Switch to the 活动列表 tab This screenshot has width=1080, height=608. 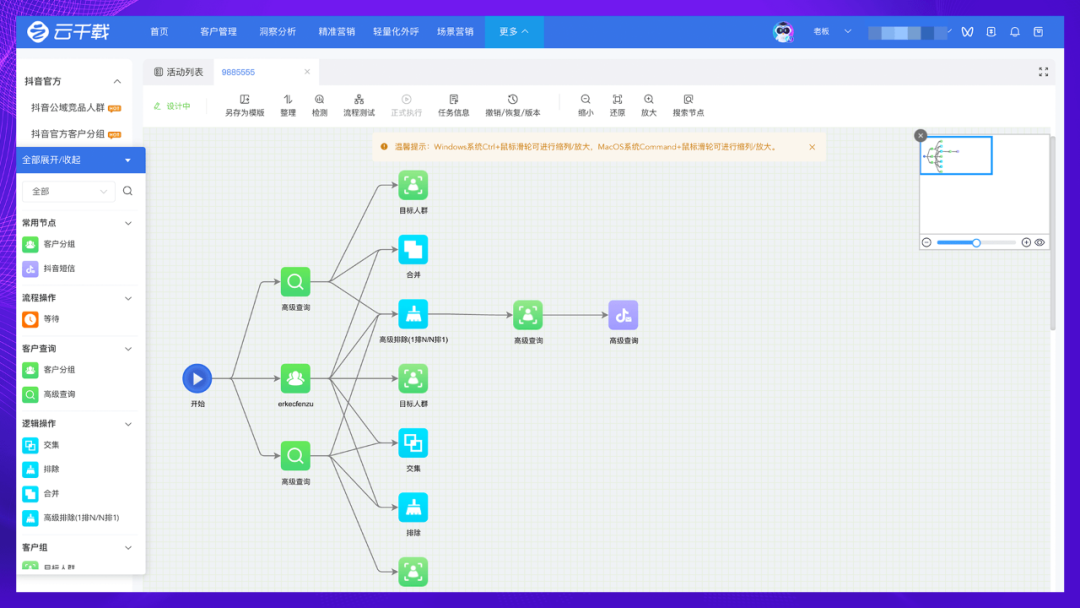coord(179,72)
